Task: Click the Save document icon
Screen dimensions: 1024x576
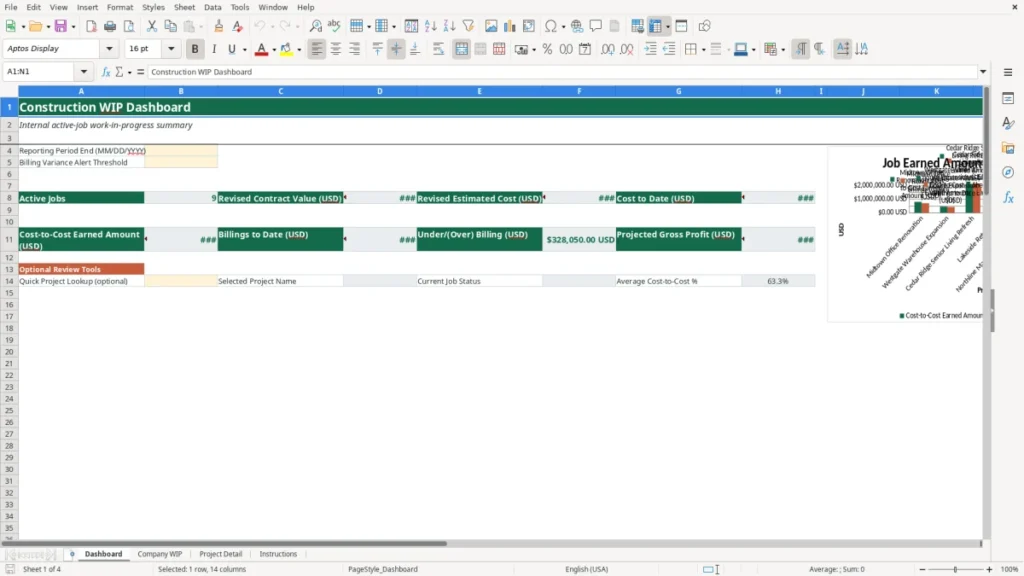Action: pyautogui.click(x=61, y=26)
